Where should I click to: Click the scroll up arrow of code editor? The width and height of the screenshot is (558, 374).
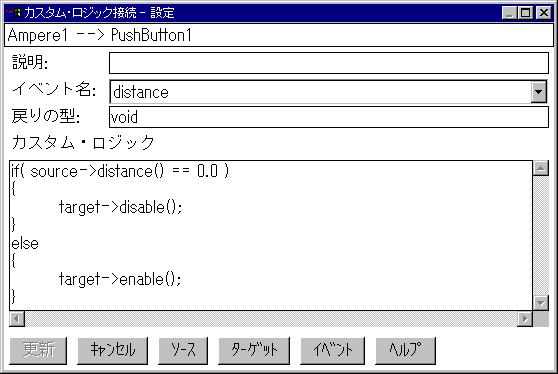(x=541, y=168)
